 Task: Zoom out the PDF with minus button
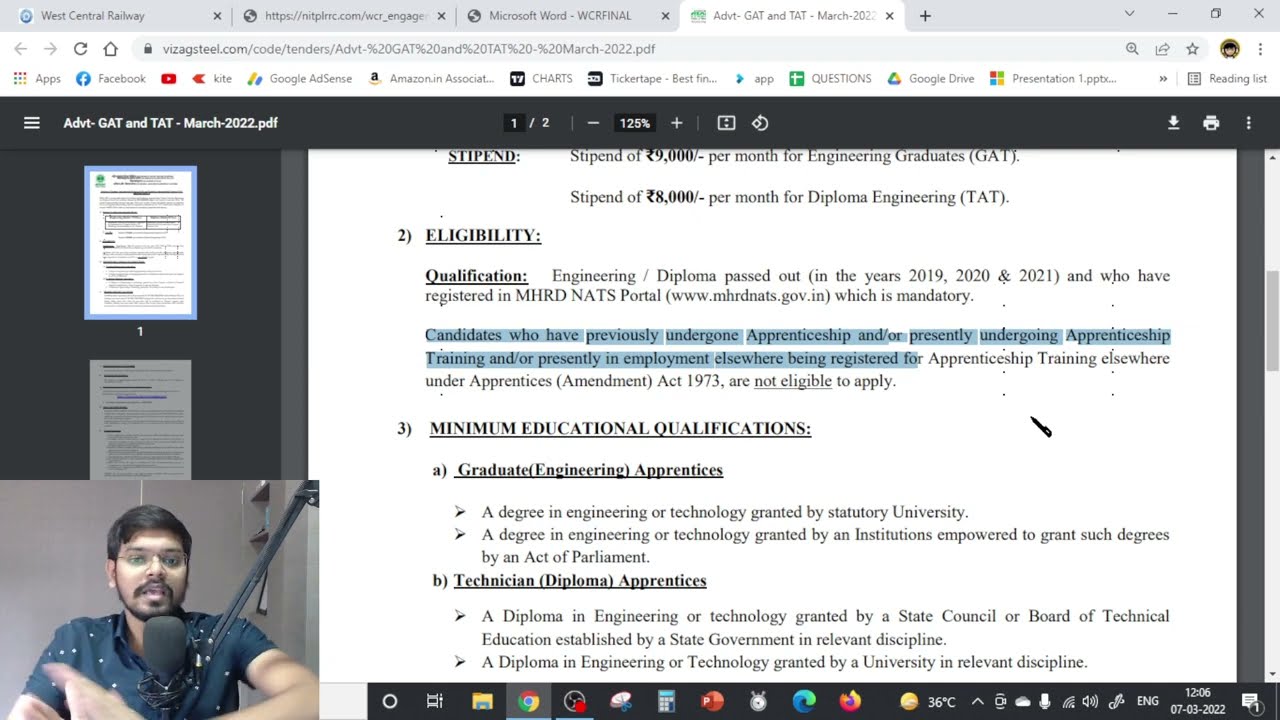point(593,123)
